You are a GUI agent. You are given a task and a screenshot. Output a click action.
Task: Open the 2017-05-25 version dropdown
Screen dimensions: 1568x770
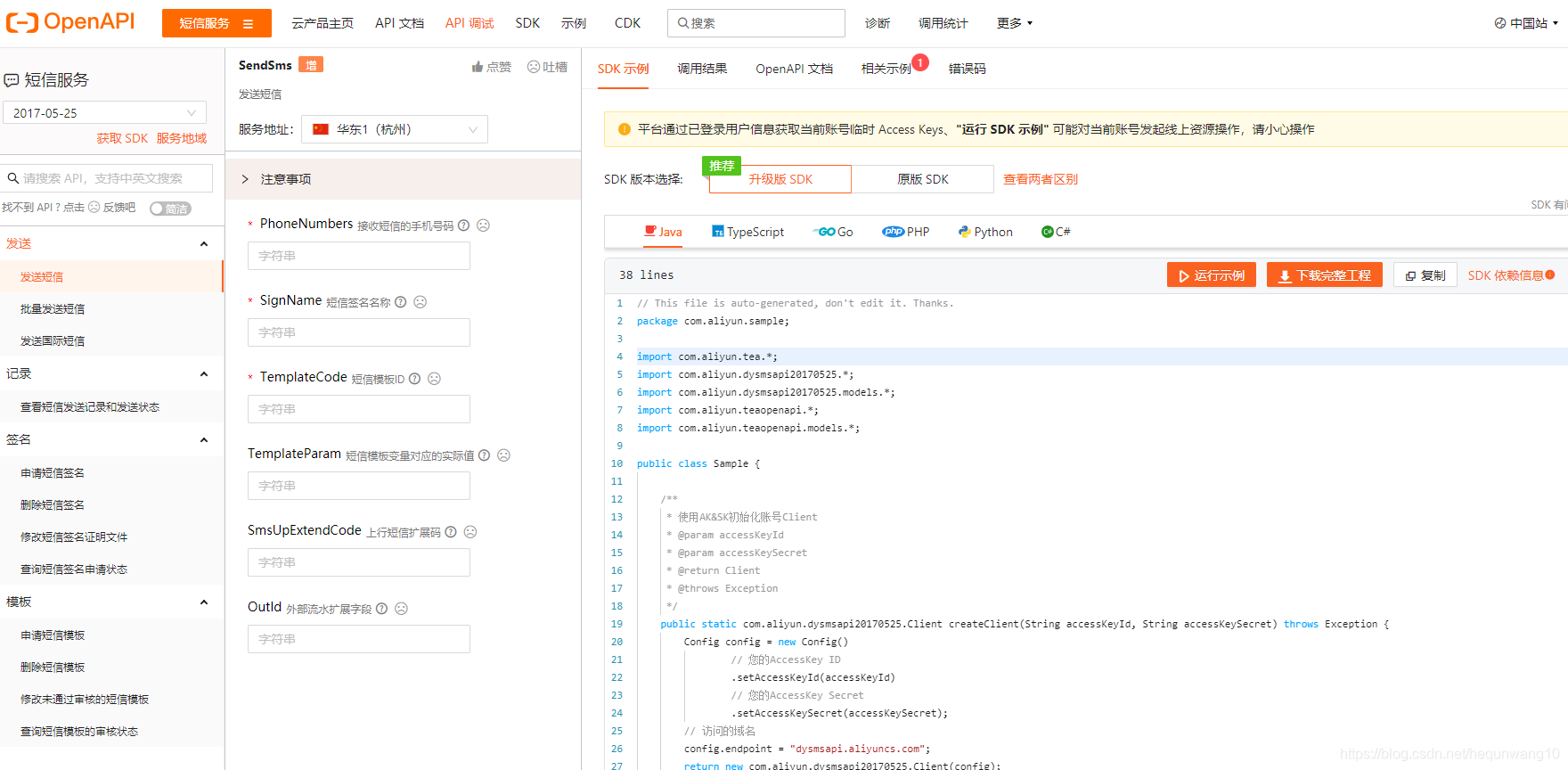(x=104, y=113)
